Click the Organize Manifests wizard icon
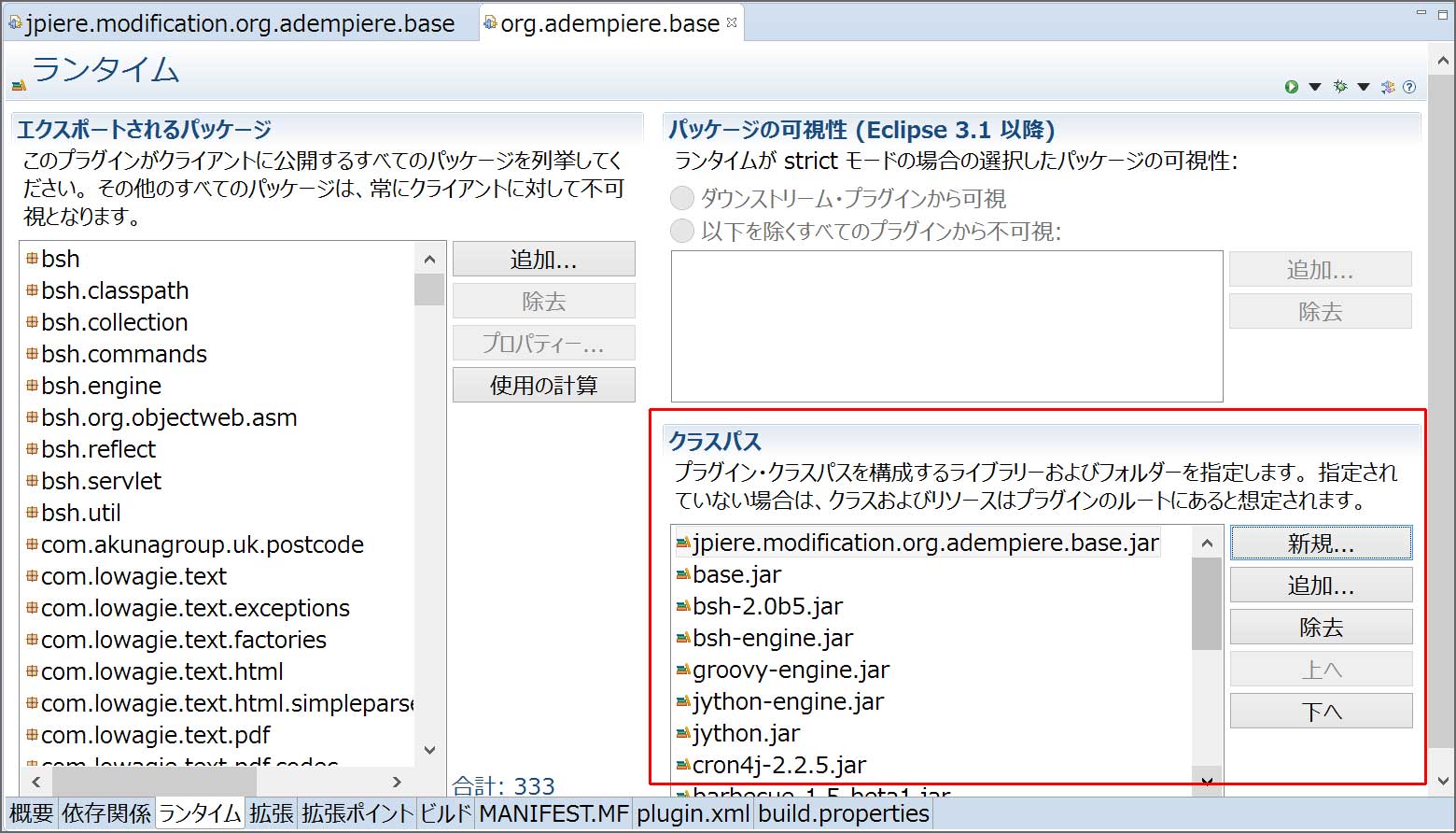Viewport: 1456px width, 833px height. 1388,87
